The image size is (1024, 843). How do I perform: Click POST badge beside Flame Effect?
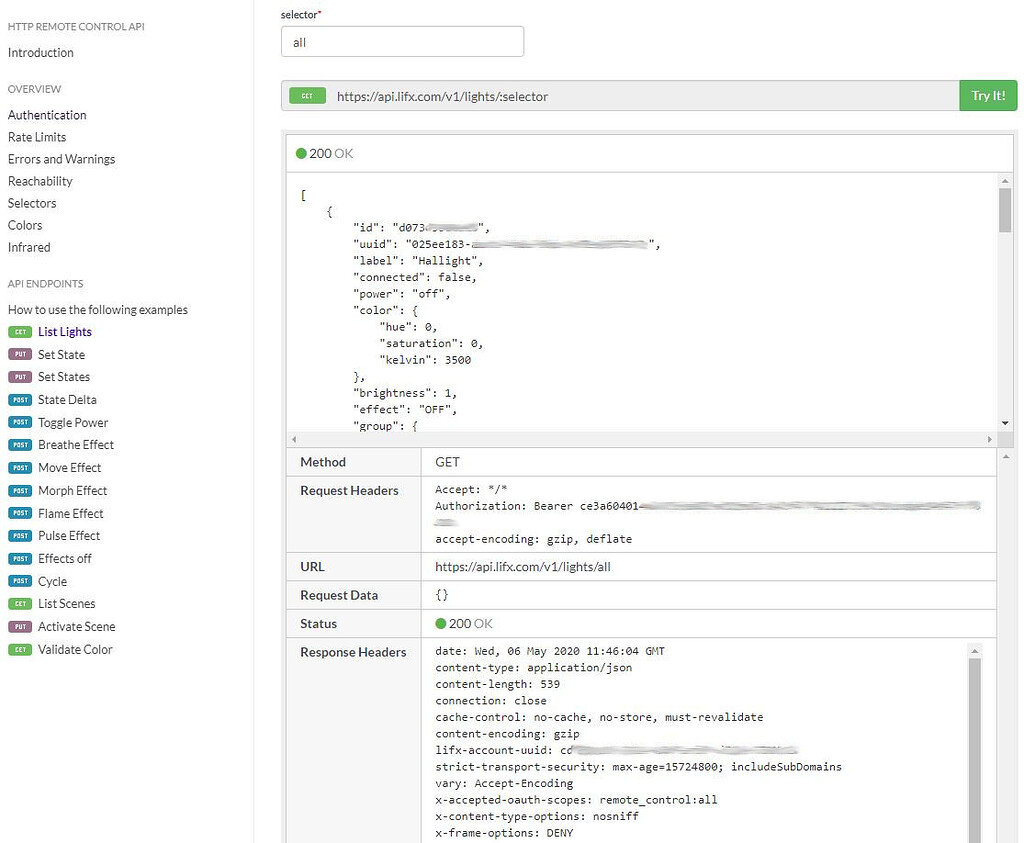(20, 513)
